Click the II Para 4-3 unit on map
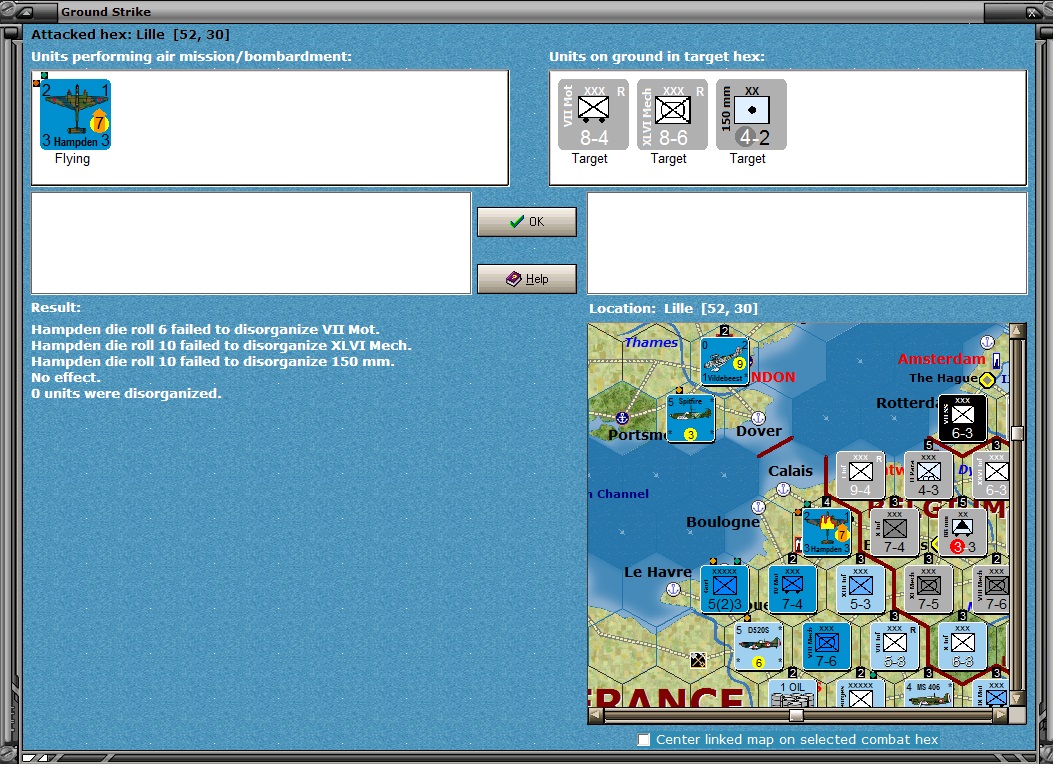 coord(928,475)
